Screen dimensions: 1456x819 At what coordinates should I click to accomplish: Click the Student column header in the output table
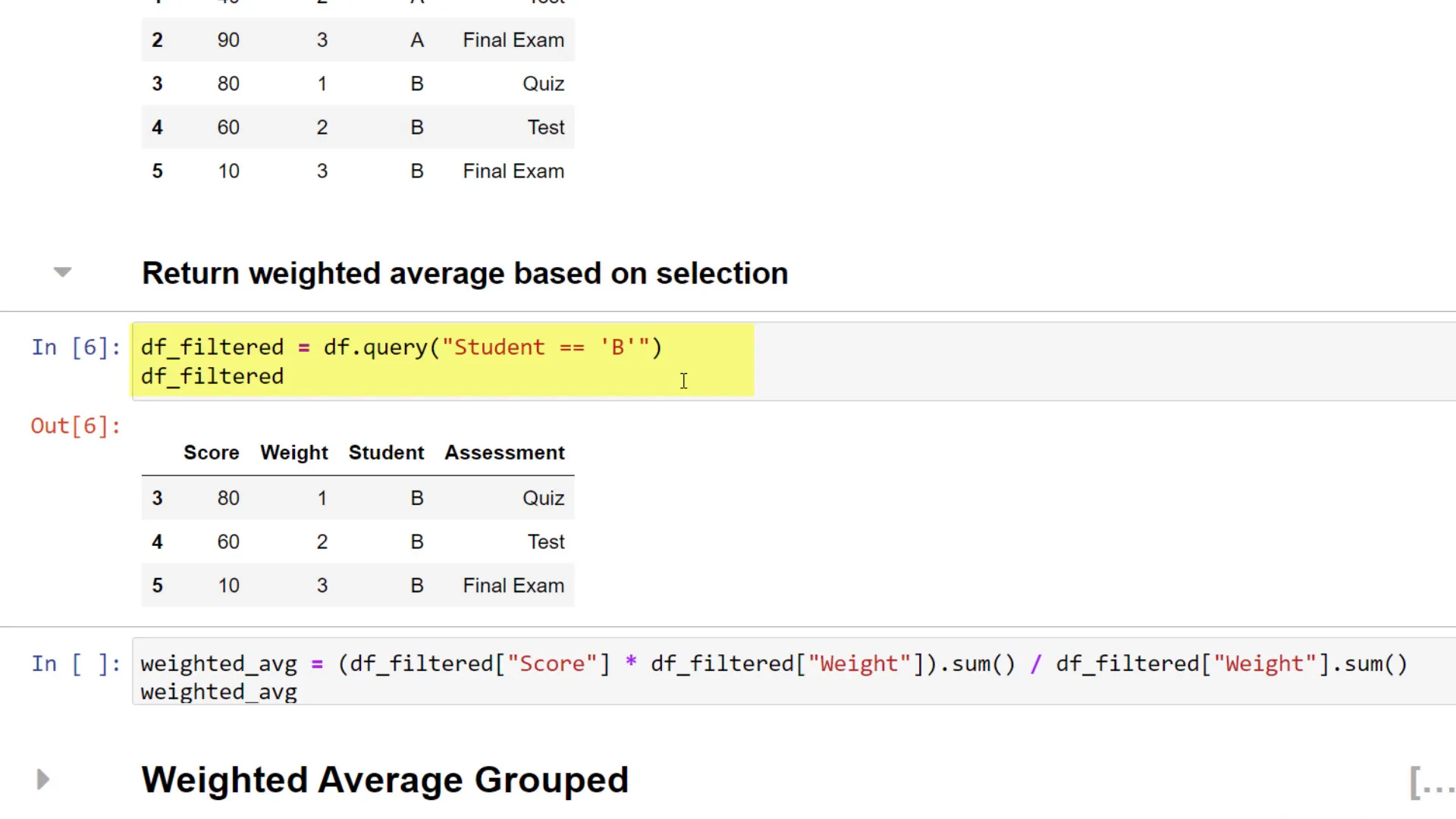pos(386,453)
